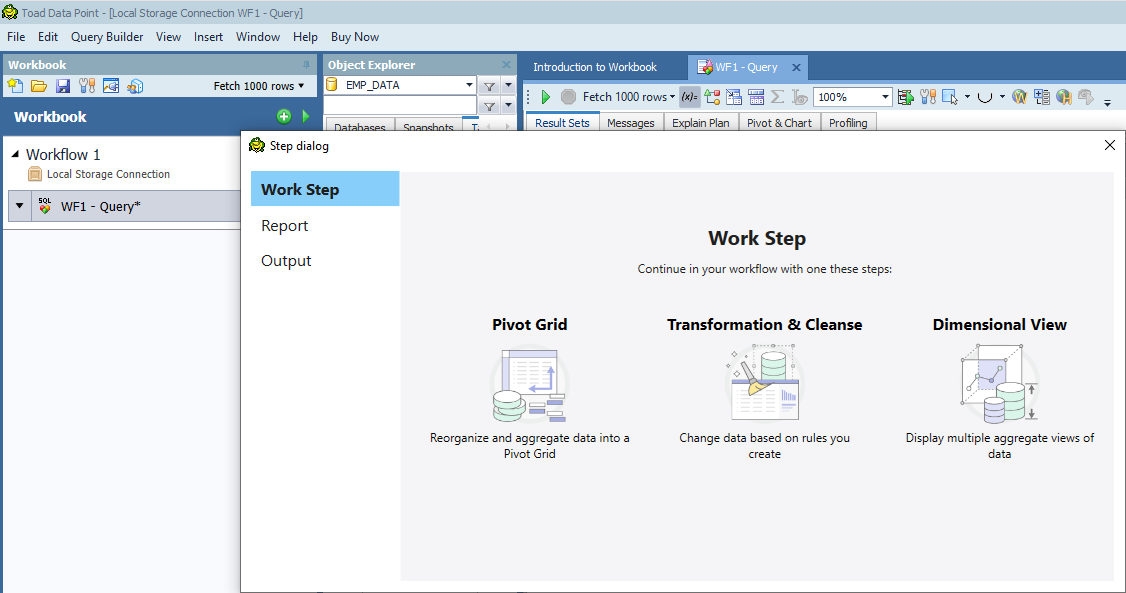Click the plug picture icon in Workbook toolbar
Image resolution: width=1126 pixels, height=593 pixels.
tap(111, 86)
